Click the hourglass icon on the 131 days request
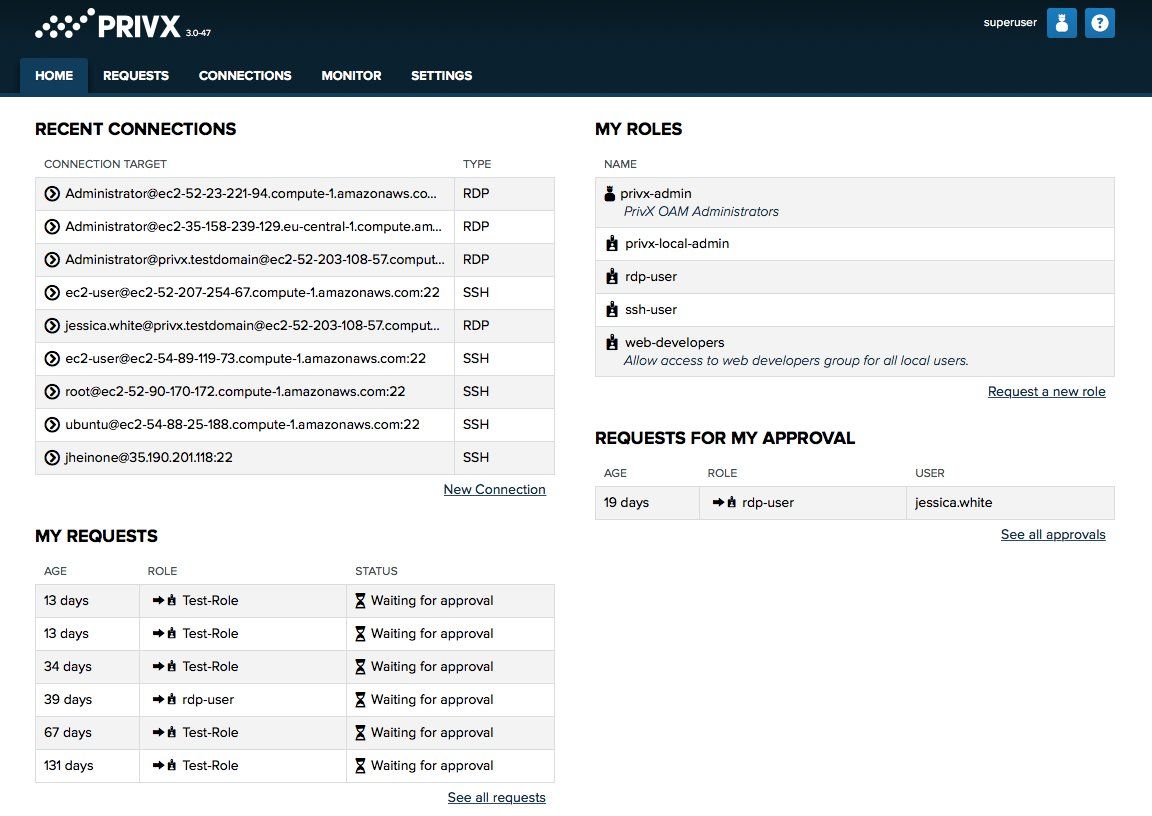This screenshot has width=1152, height=816. pyautogui.click(x=361, y=766)
